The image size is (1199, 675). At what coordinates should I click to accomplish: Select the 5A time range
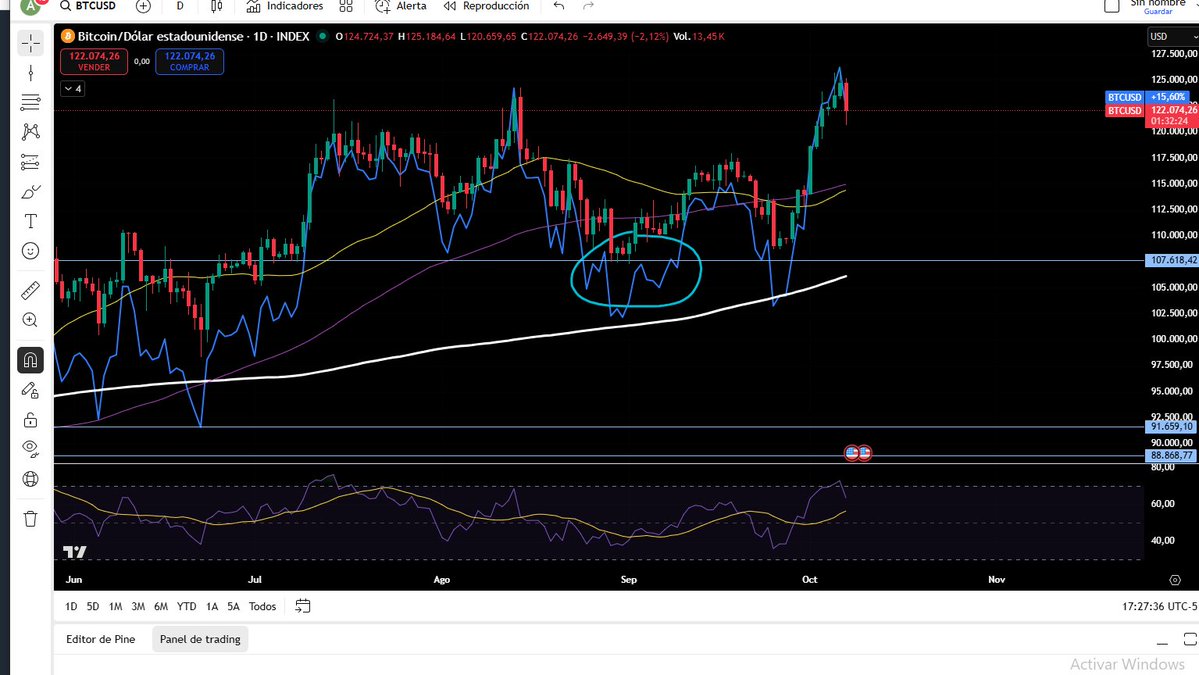(233, 606)
